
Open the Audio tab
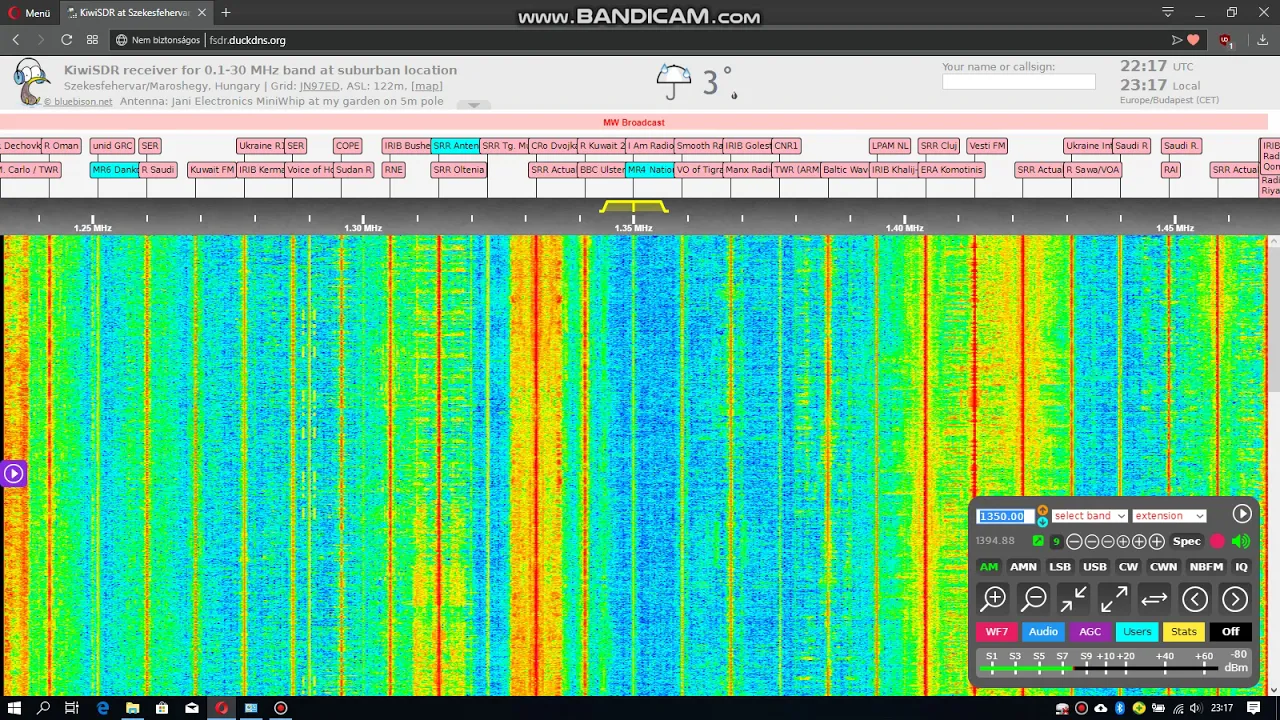tap(1043, 632)
